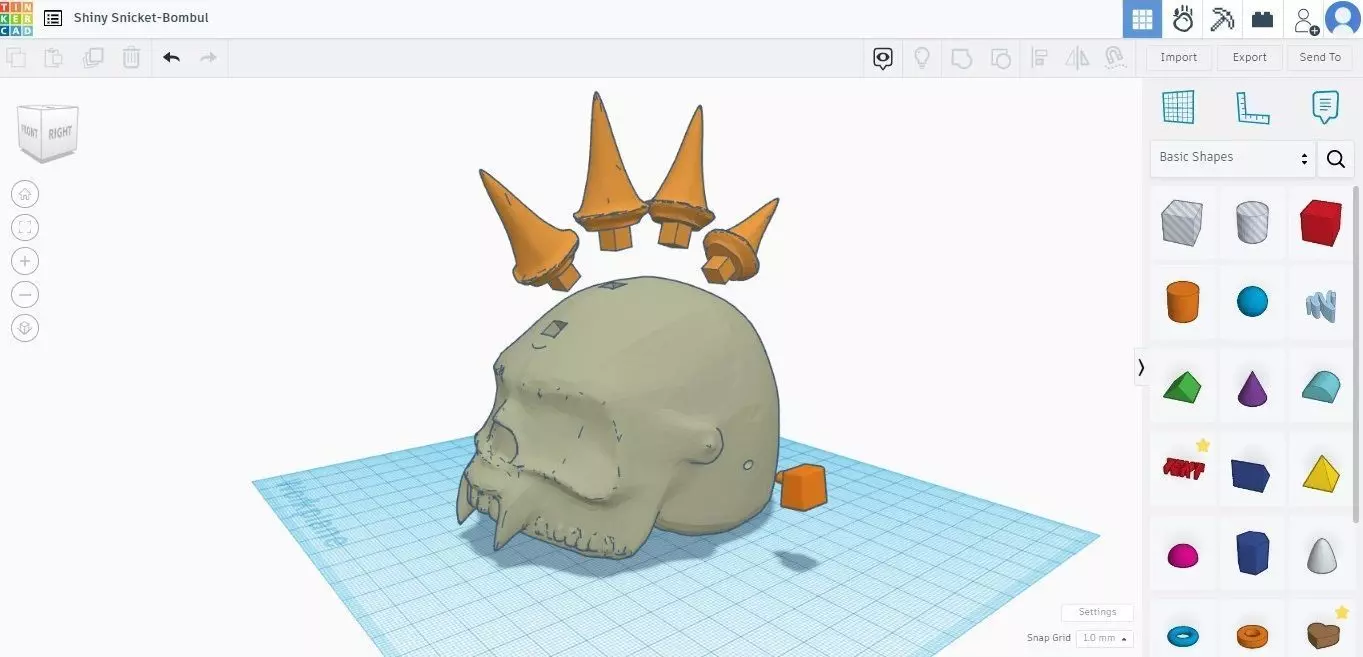This screenshot has height=657, width=1363.
Task: Switch to the Bricks view
Action: point(1263,19)
